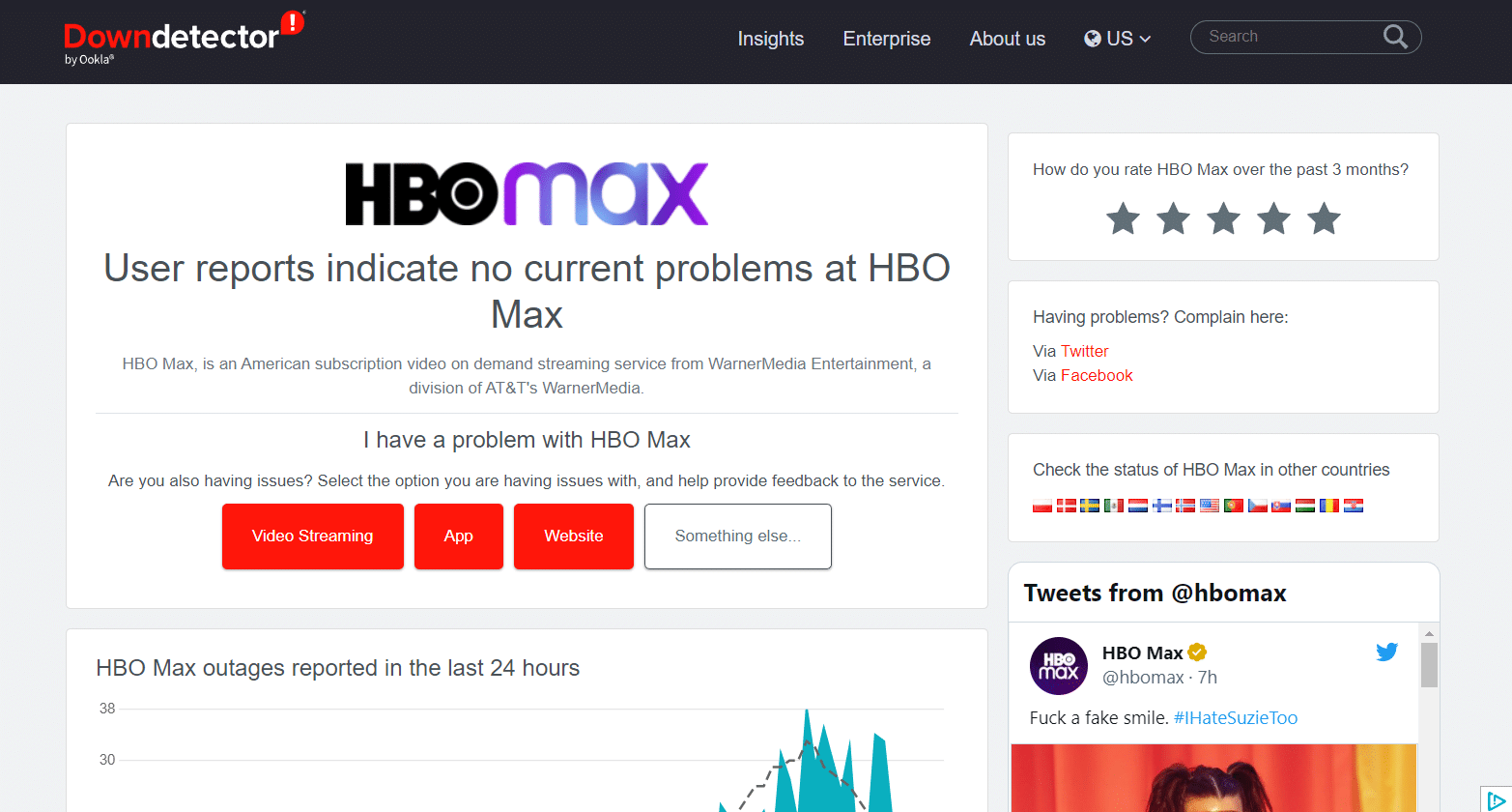
Task: Give HBO Max a one-star rating
Action: (1123, 218)
